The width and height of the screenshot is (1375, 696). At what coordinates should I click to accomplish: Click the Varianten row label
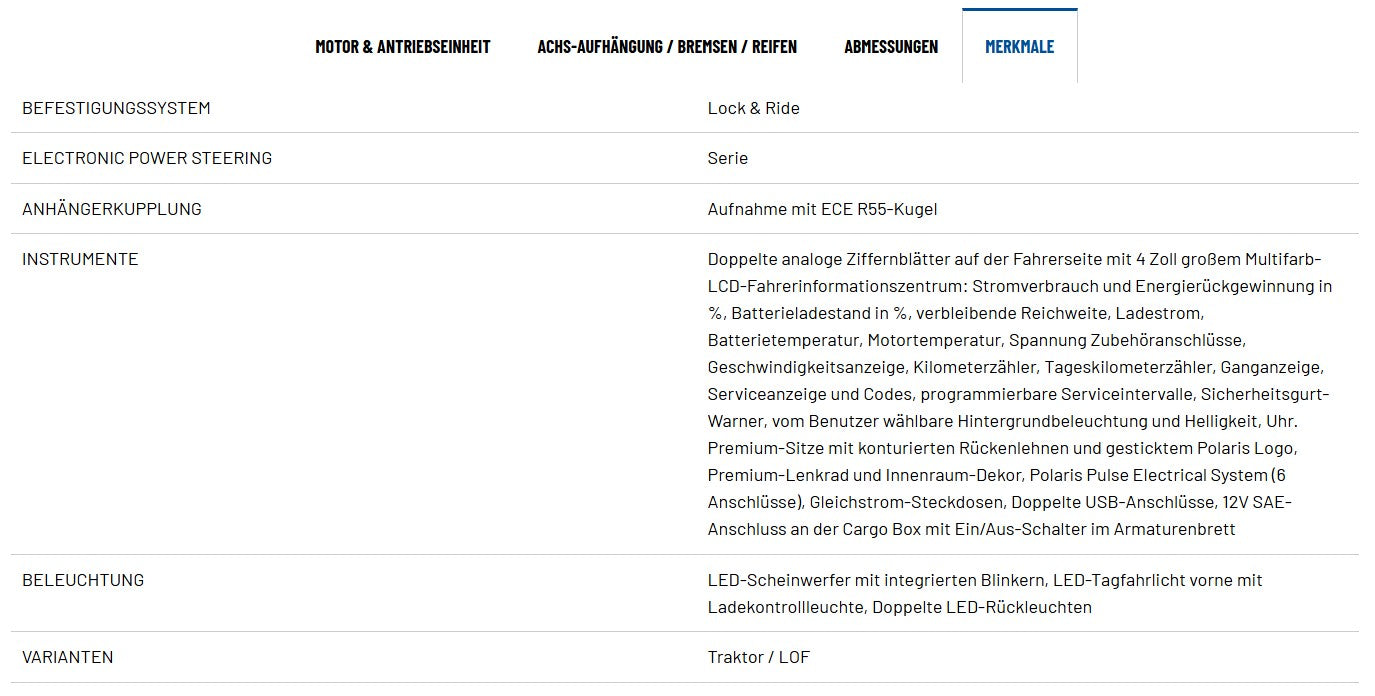(x=68, y=657)
